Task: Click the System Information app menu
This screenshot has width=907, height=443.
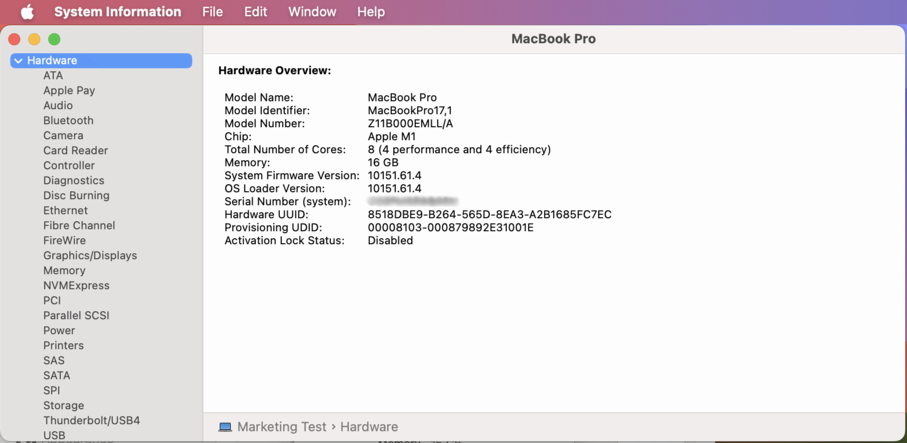Action: tap(117, 12)
